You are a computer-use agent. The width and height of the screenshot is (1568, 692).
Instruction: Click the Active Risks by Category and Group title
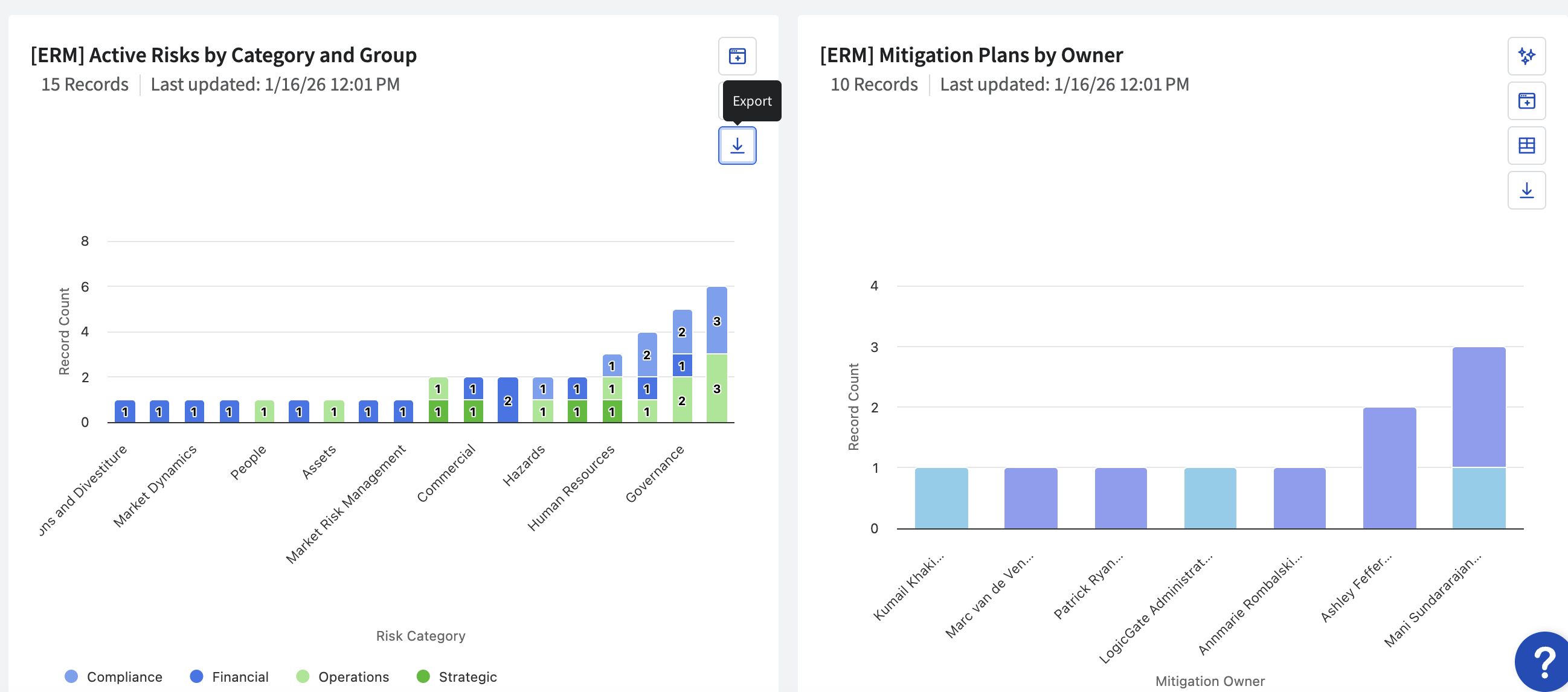[223, 55]
